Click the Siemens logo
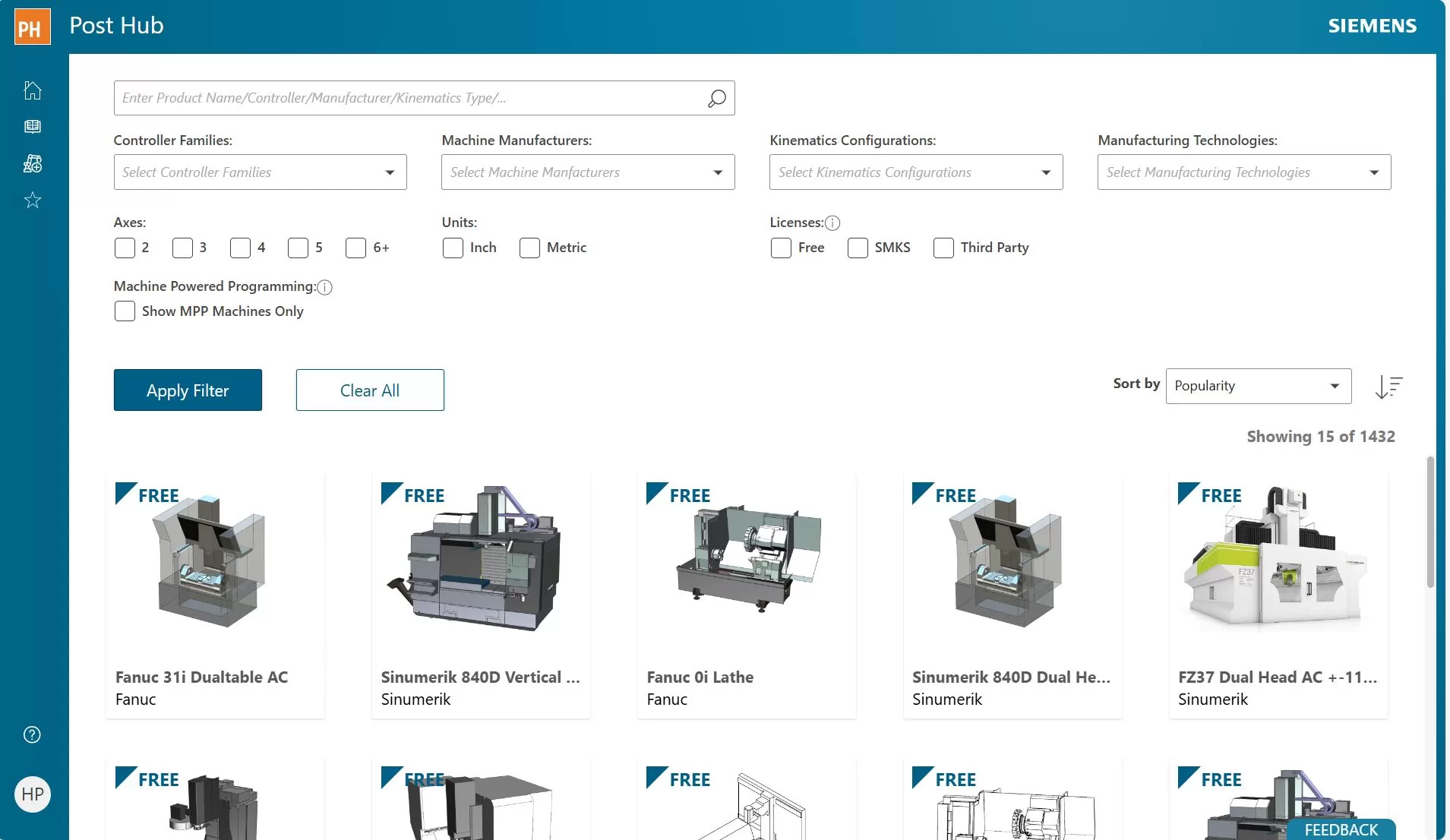1450x840 pixels. click(1372, 26)
